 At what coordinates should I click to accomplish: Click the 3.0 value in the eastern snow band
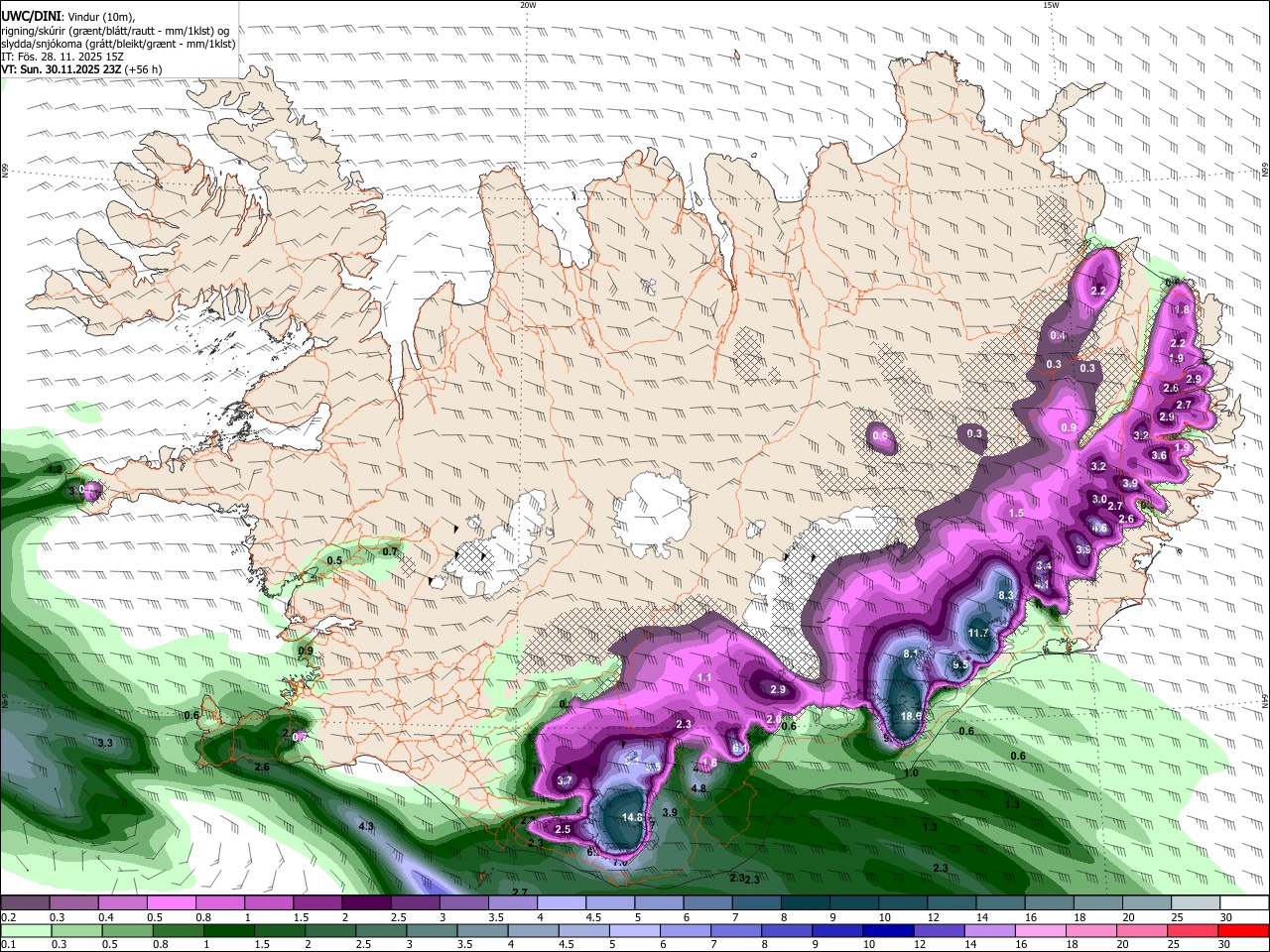coord(1099,500)
